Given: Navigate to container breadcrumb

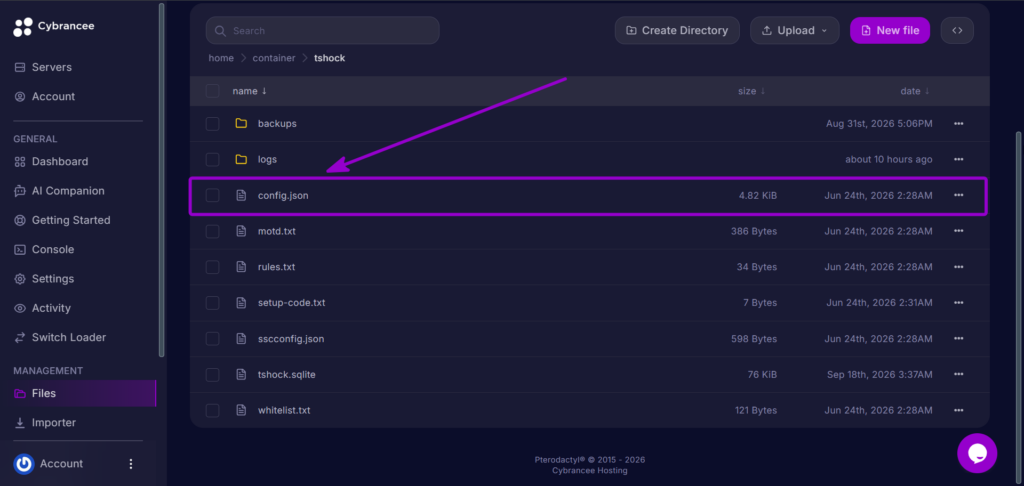Looking at the screenshot, I should tap(275, 58).
